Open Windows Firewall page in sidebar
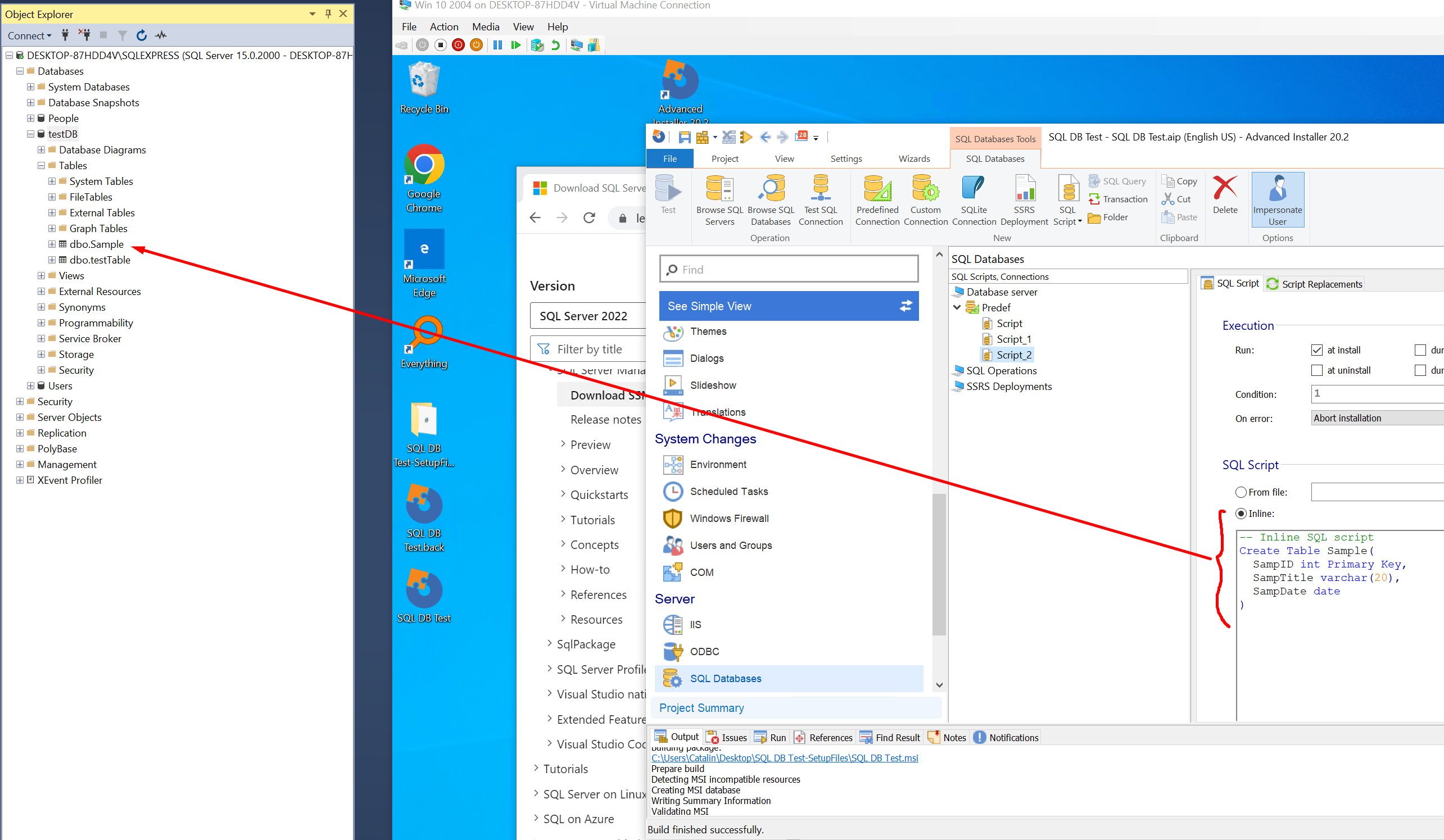 (x=729, y=518)
